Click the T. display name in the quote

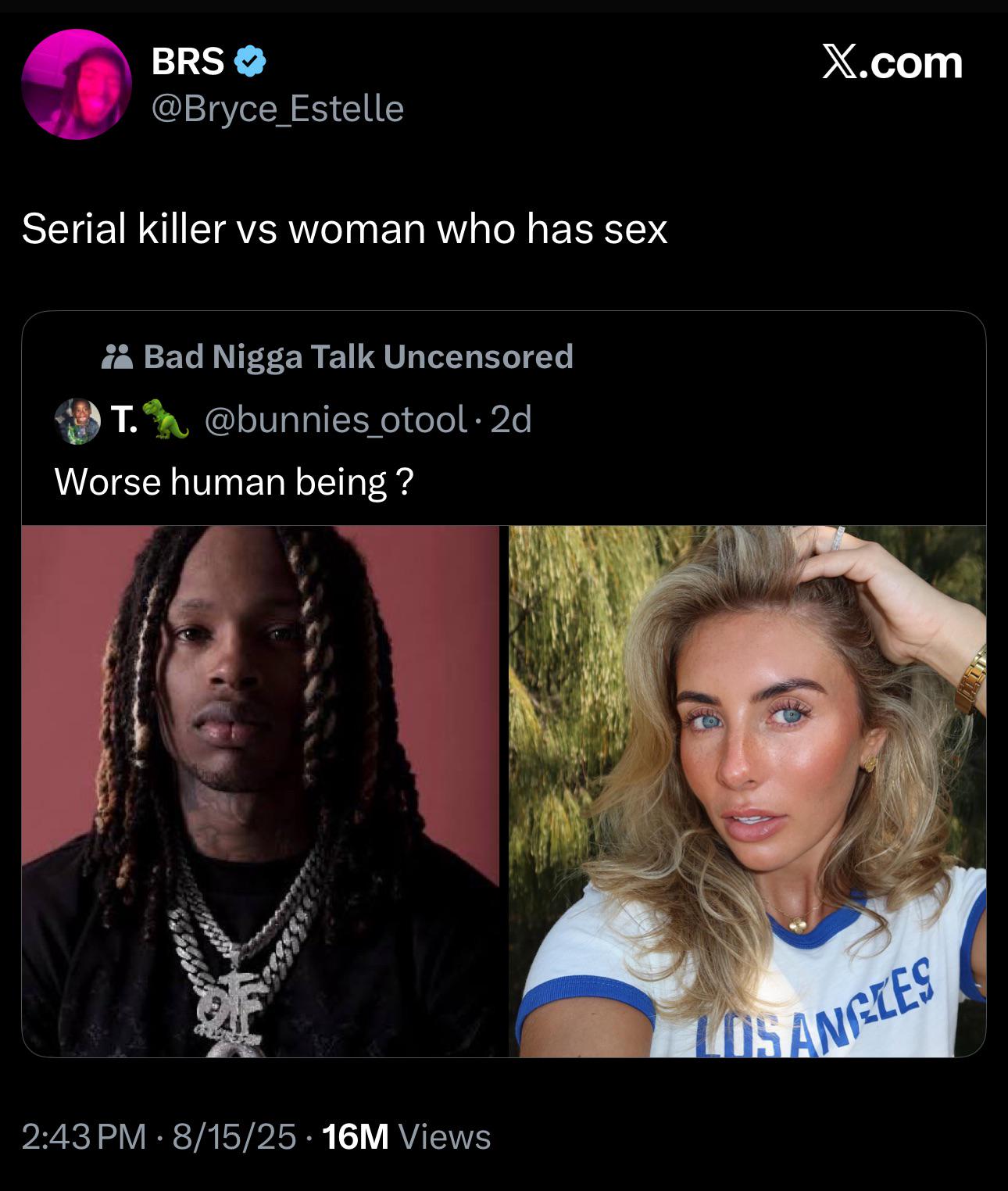point(124,420)
